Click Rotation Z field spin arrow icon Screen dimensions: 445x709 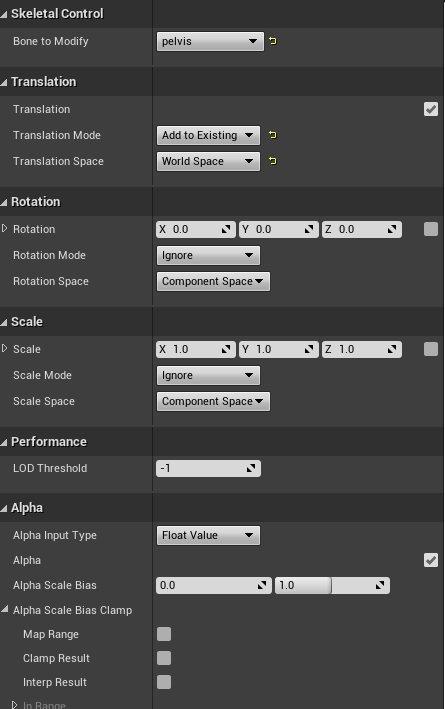click(392, 229)
